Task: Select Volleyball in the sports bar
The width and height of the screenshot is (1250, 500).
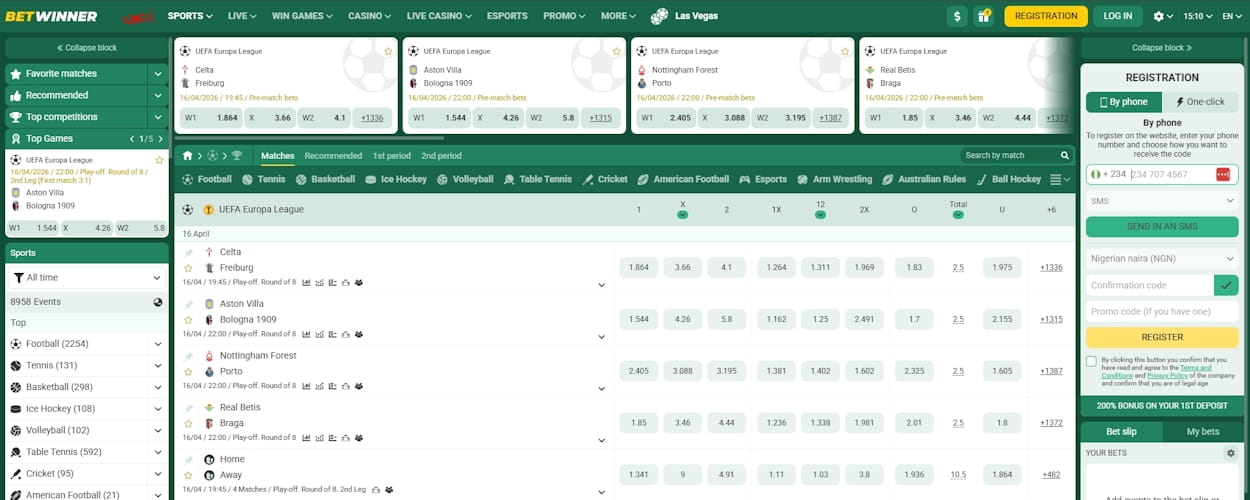Action: [x=465, y=179]
